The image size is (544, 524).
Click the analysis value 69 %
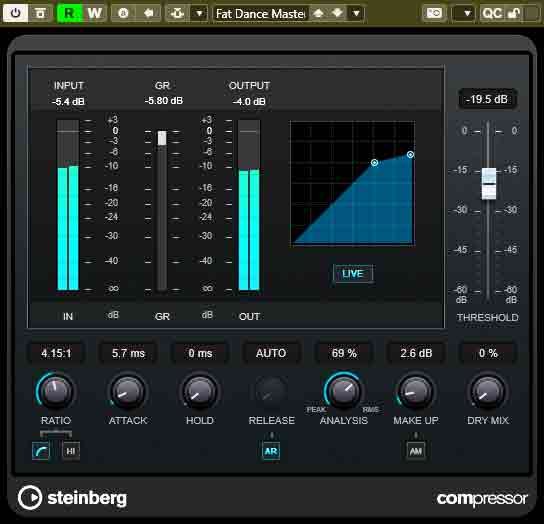(344, 353)
